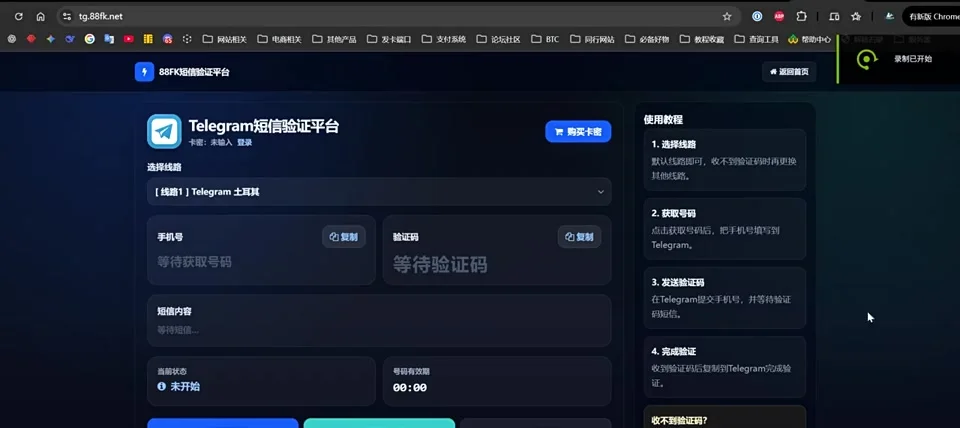This screenshot has height=428, width=960.
Task: Expand the 线路1 Telegram 土耳其 dropdown
Action: tap(379, 192)
